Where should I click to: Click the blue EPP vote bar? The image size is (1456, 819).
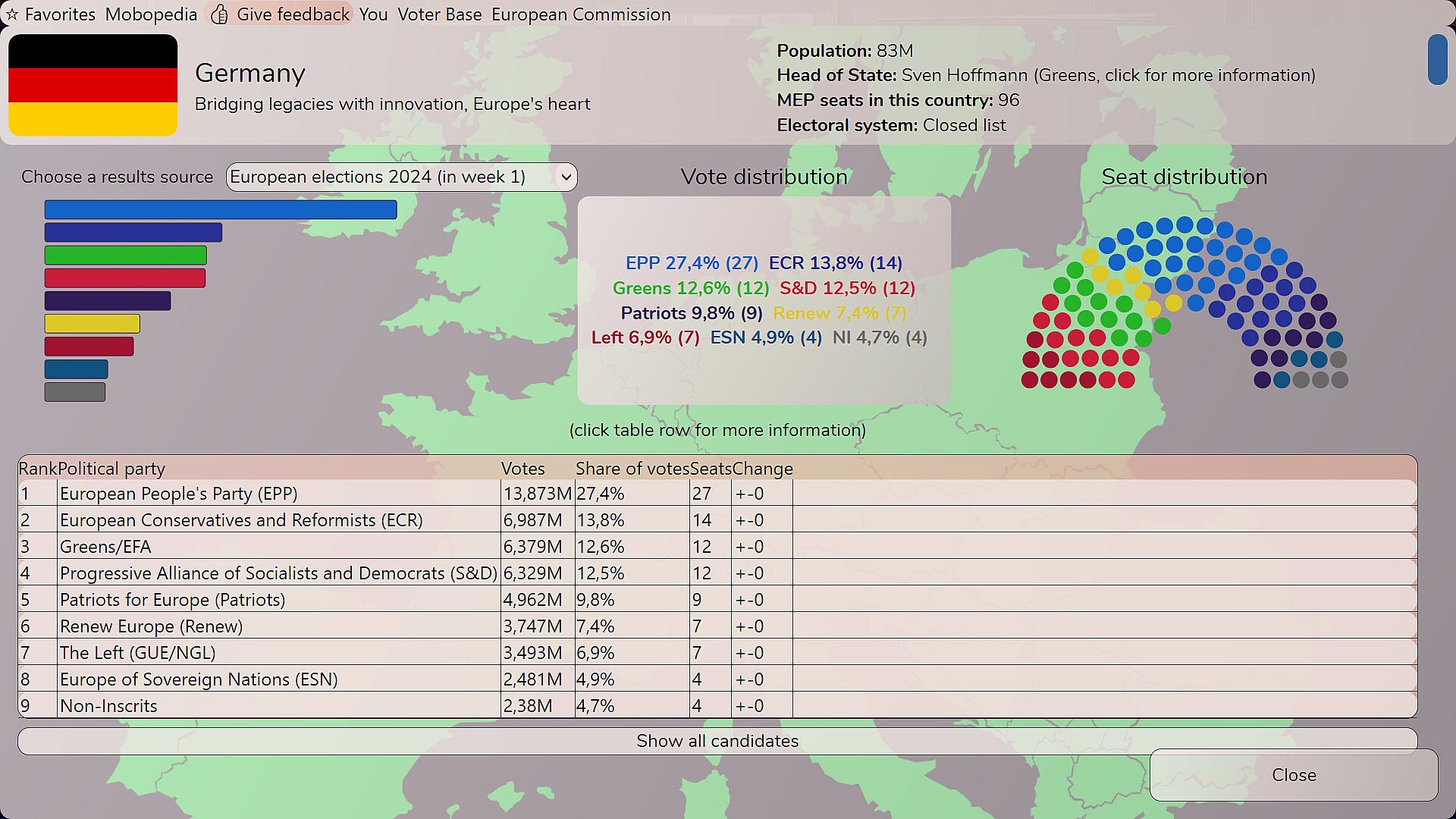click(220, 209)
